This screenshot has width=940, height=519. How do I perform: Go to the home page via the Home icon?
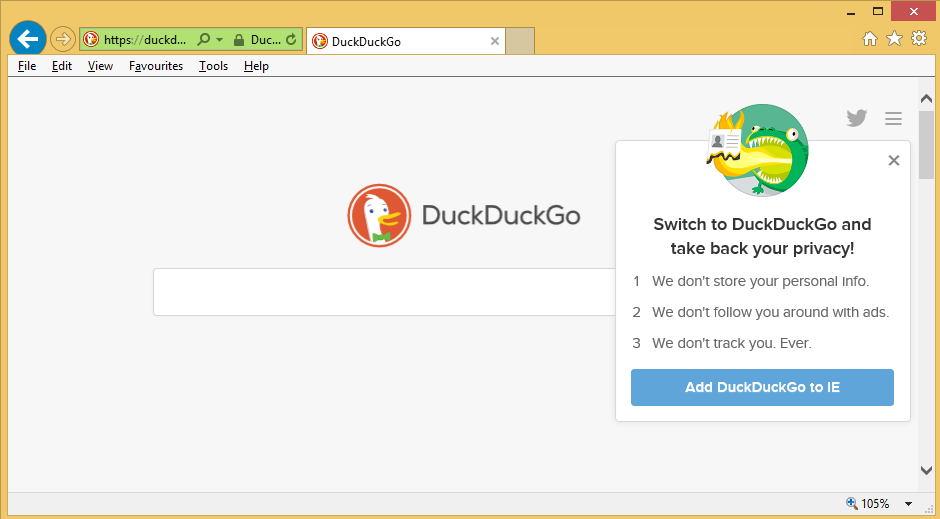point(869,39)
